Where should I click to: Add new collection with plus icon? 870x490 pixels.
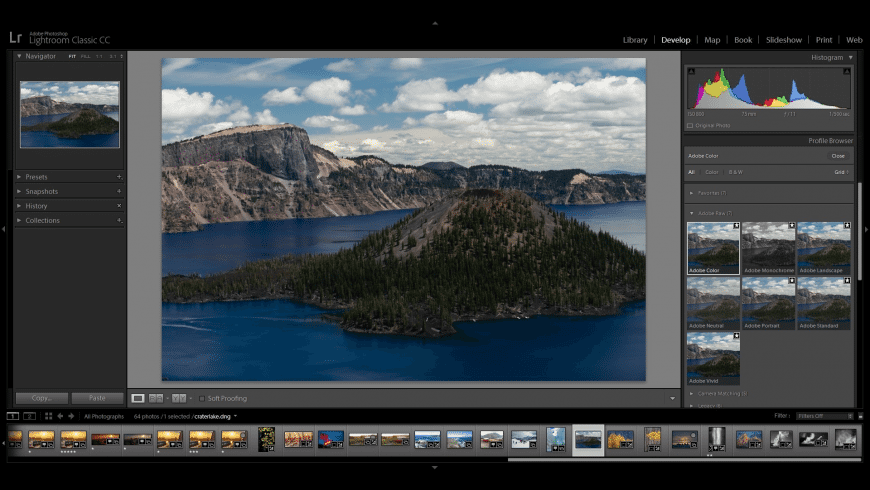119,220
